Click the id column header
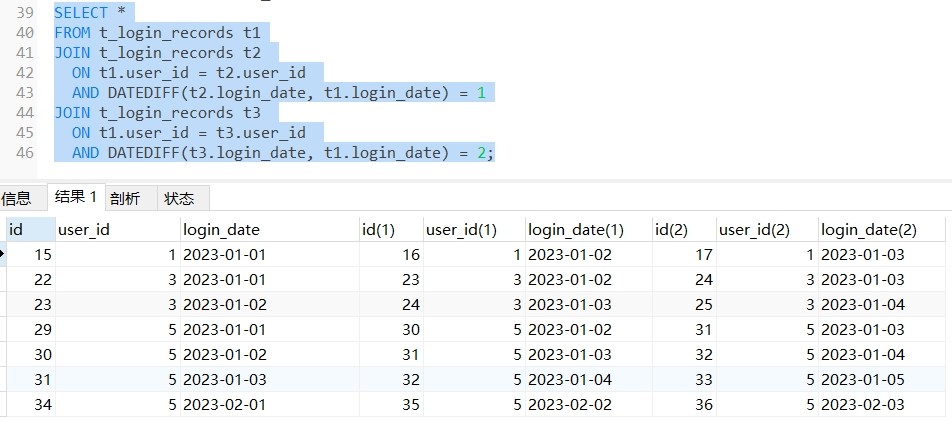 [30, 230]
